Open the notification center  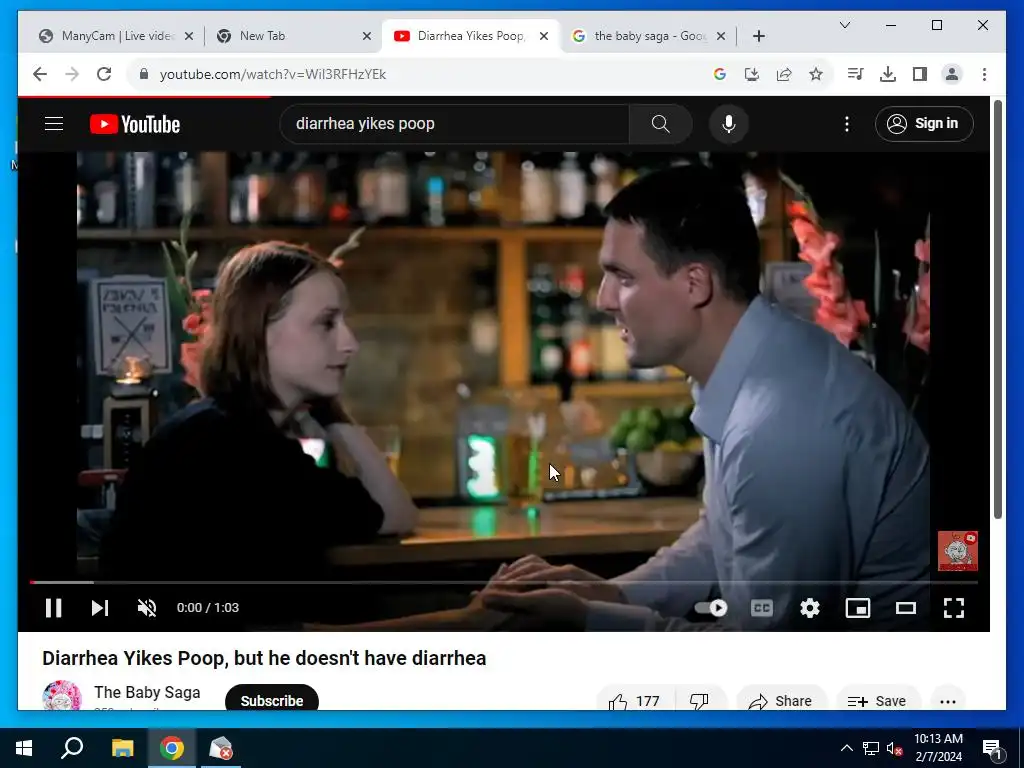tap(992, 748)
